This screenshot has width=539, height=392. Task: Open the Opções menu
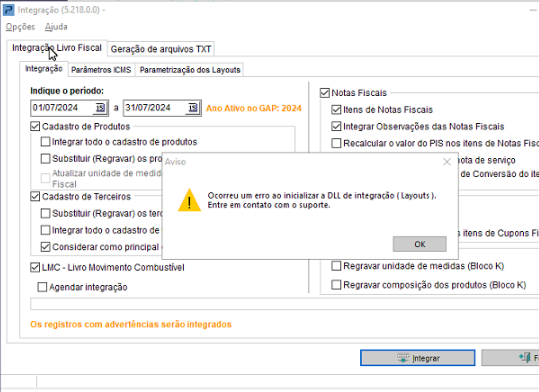coord(20,27)
